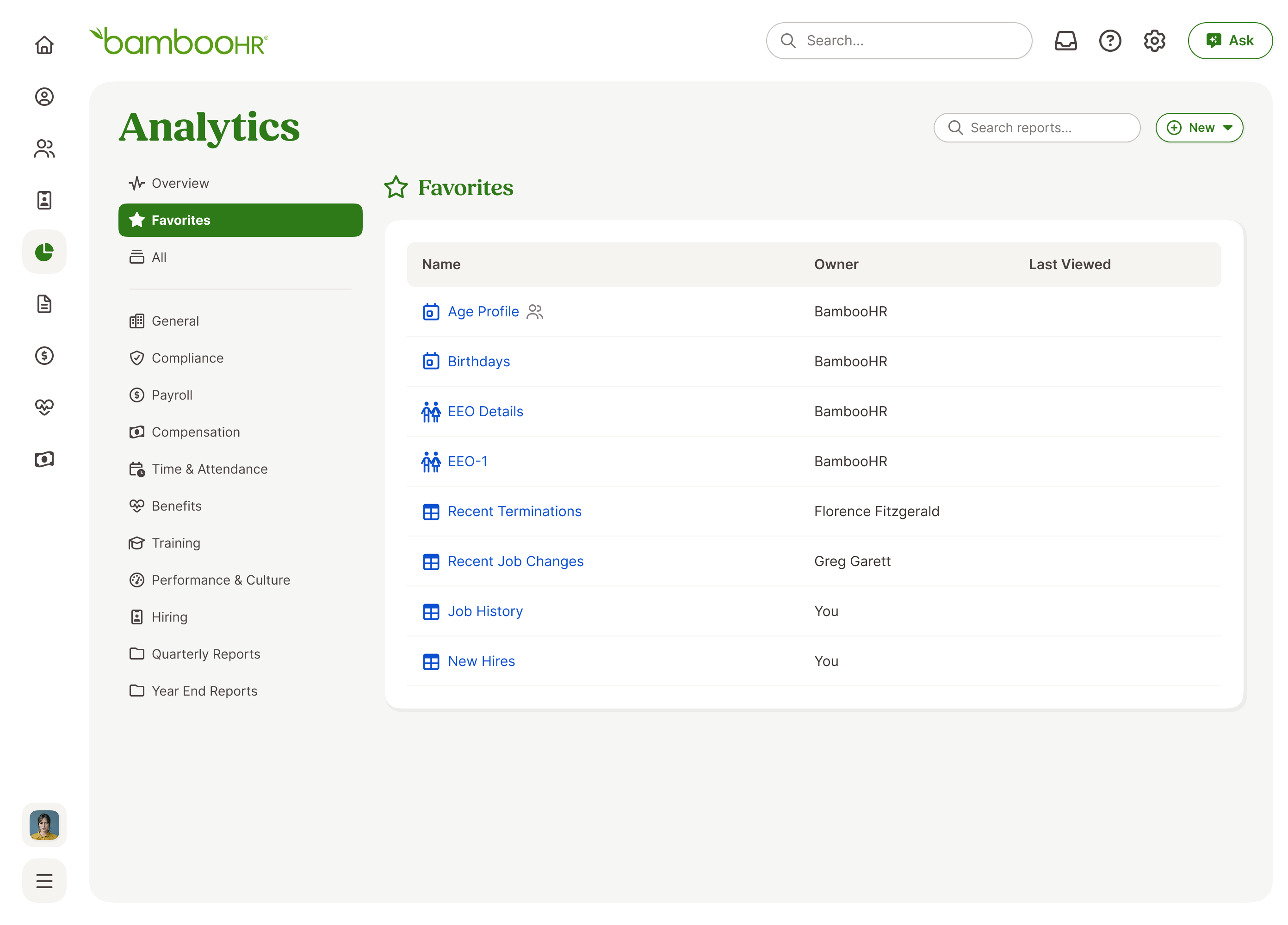Image resolution: width=1288 pixels, height=925 pixels.
Task: Click the table icon next to Job History
Action: [x=431, y=612]
